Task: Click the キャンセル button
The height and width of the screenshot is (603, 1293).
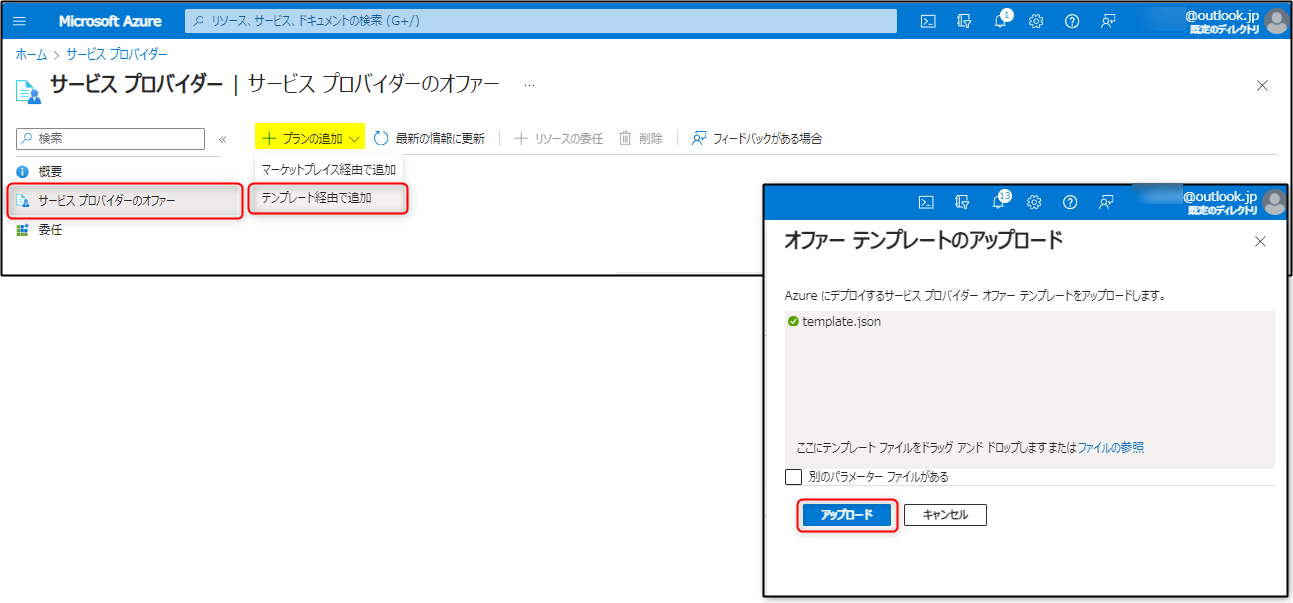Action: [945, 515]
